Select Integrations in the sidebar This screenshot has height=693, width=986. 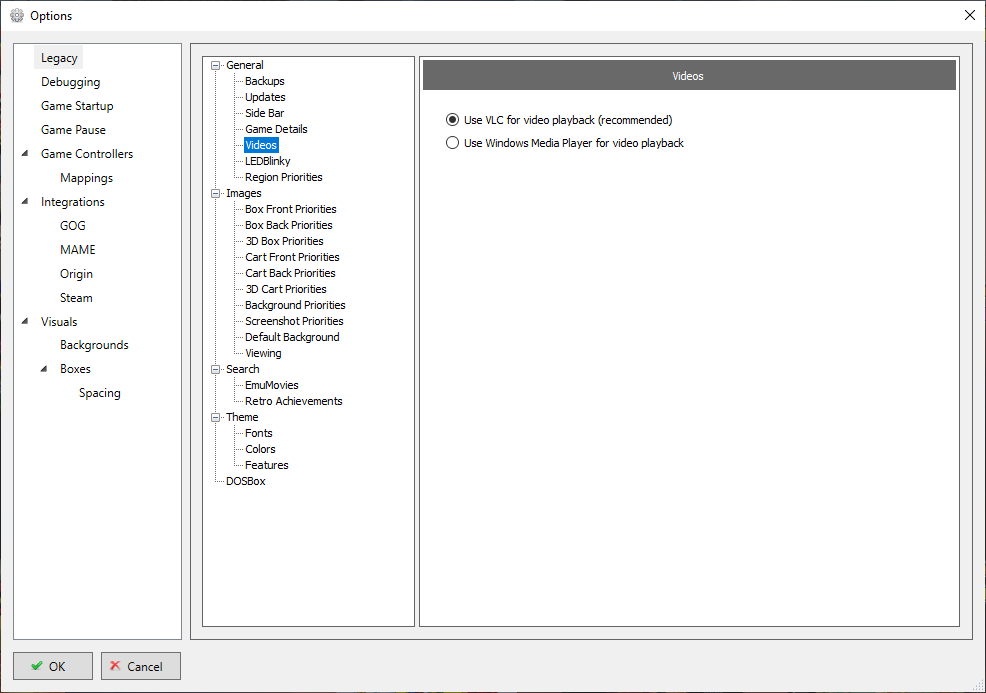73,202
